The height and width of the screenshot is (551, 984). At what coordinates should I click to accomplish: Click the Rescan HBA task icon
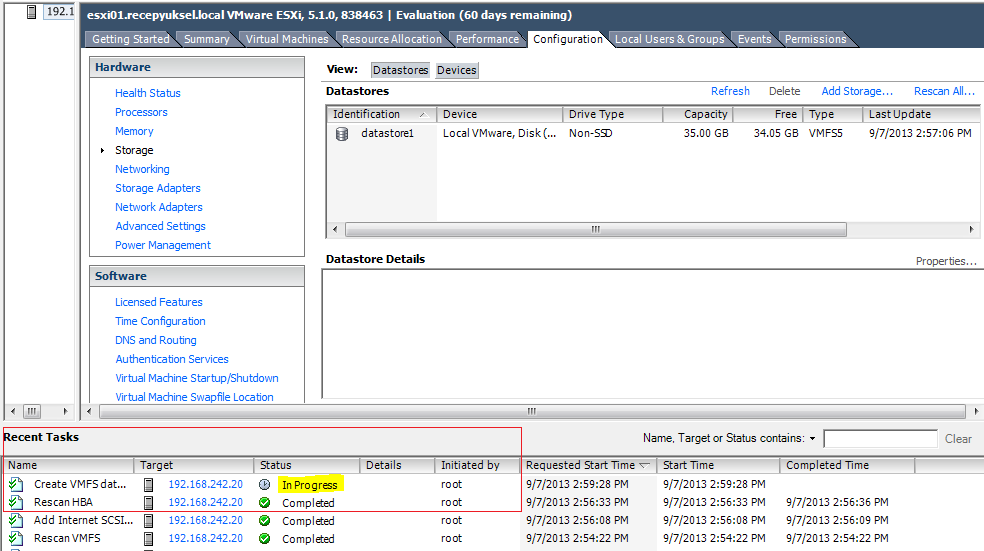point(16,503)
